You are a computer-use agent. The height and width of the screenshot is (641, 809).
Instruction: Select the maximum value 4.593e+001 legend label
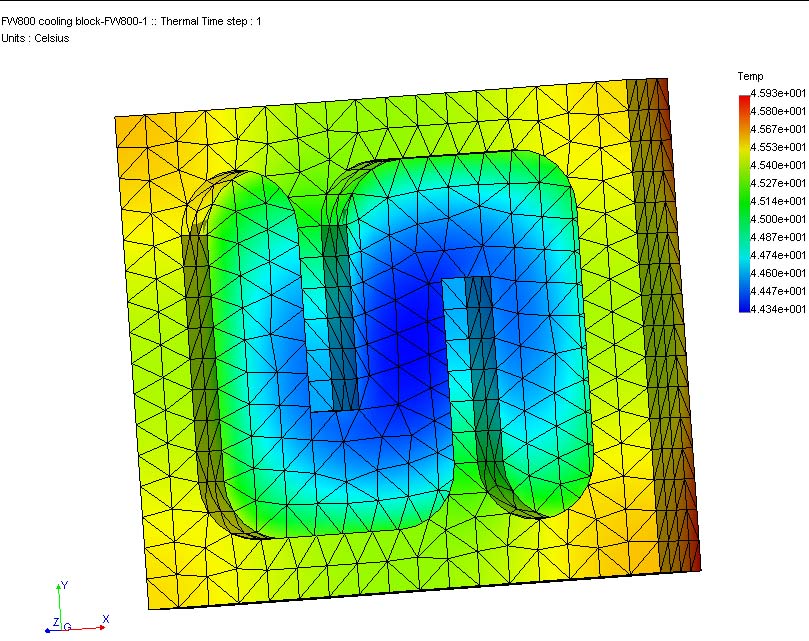point(778,93)
